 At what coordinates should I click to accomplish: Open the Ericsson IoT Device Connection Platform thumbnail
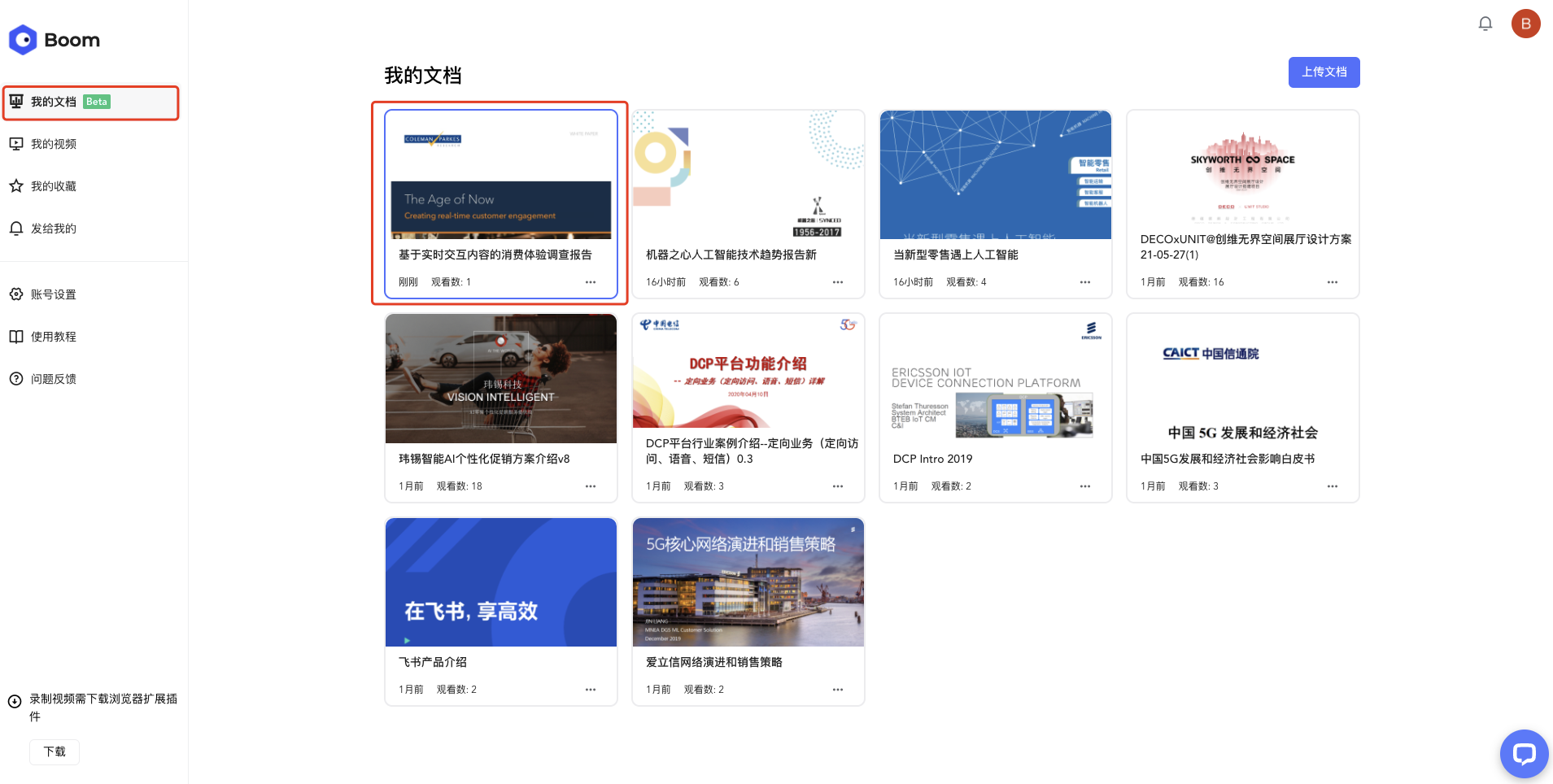[x=996, y=379]
